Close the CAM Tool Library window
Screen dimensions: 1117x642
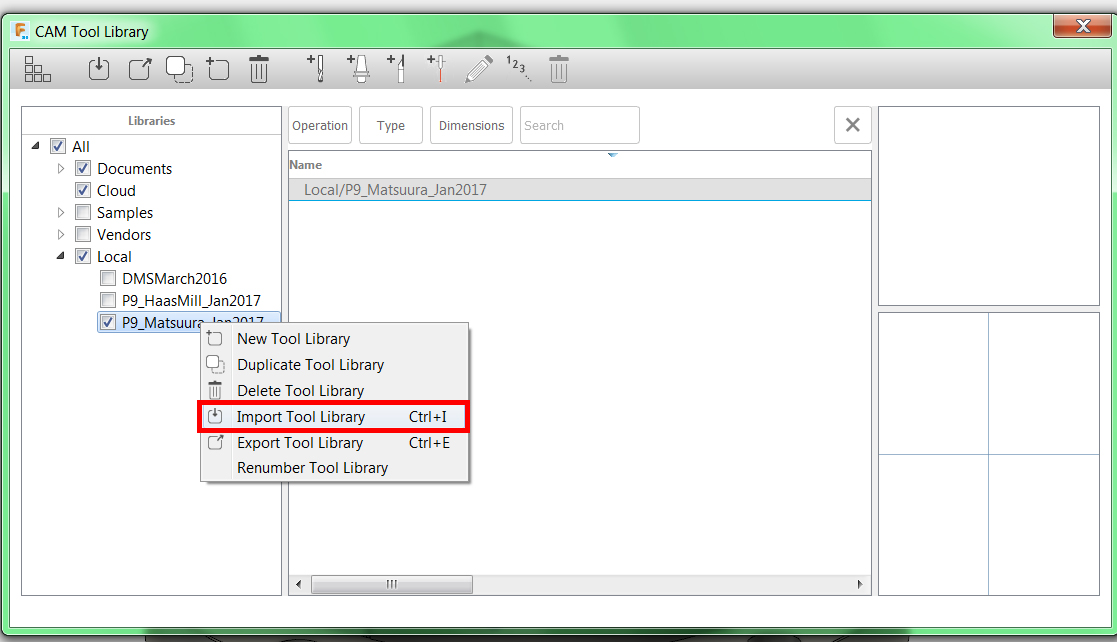[1083, 26]
